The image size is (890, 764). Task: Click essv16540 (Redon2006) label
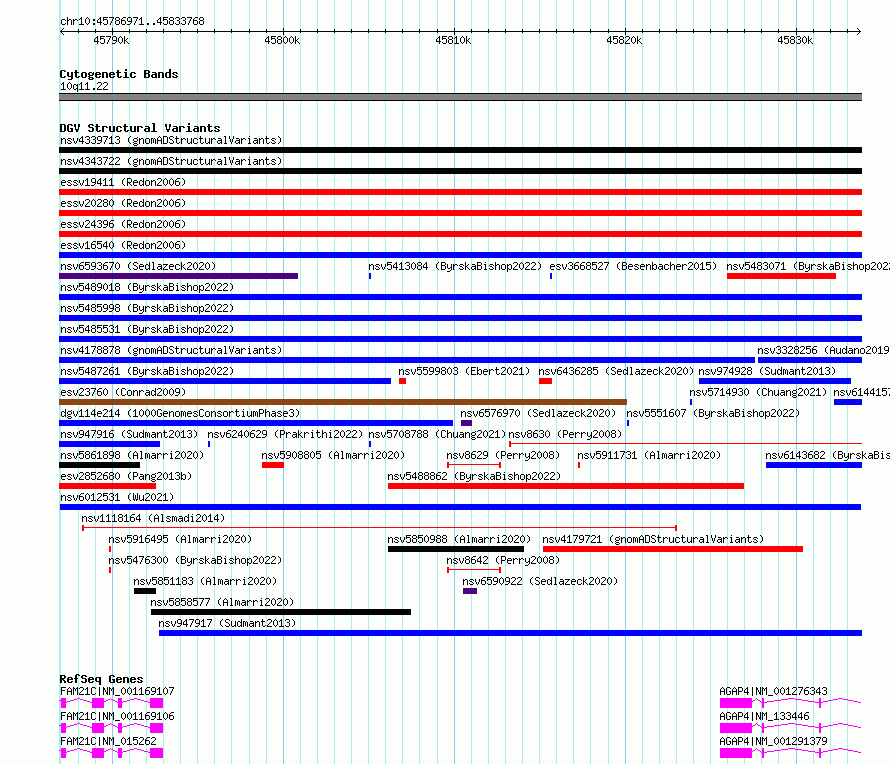[123, 245]
